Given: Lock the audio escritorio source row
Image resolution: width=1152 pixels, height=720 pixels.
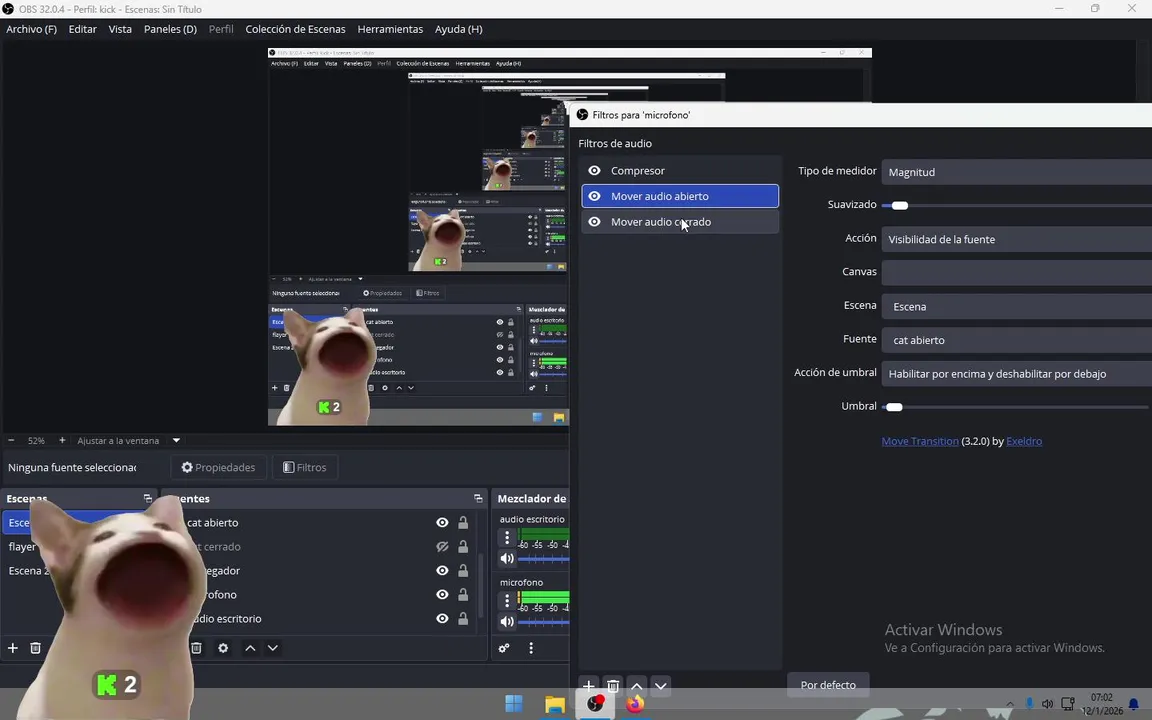Looking at the screenshot, I should (463, 619).
